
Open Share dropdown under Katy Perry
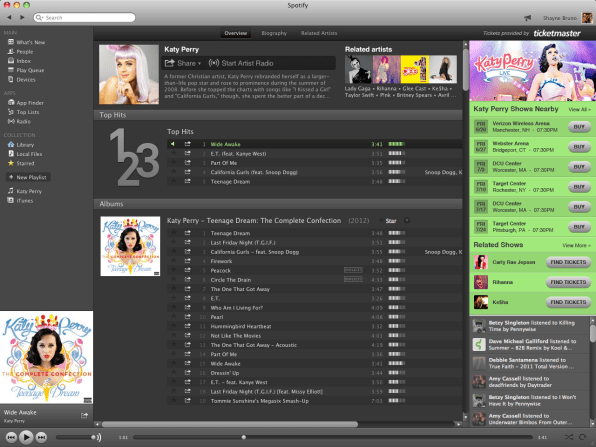pos(183,63)
